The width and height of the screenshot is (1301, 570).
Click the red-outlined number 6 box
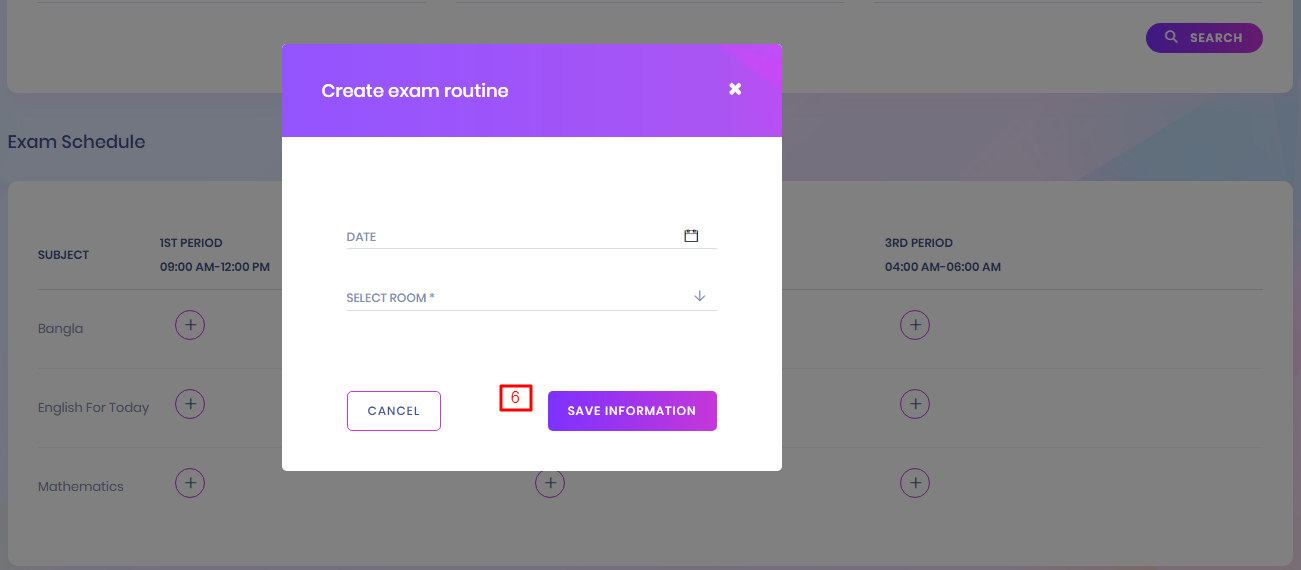click(x=516, y=398)
